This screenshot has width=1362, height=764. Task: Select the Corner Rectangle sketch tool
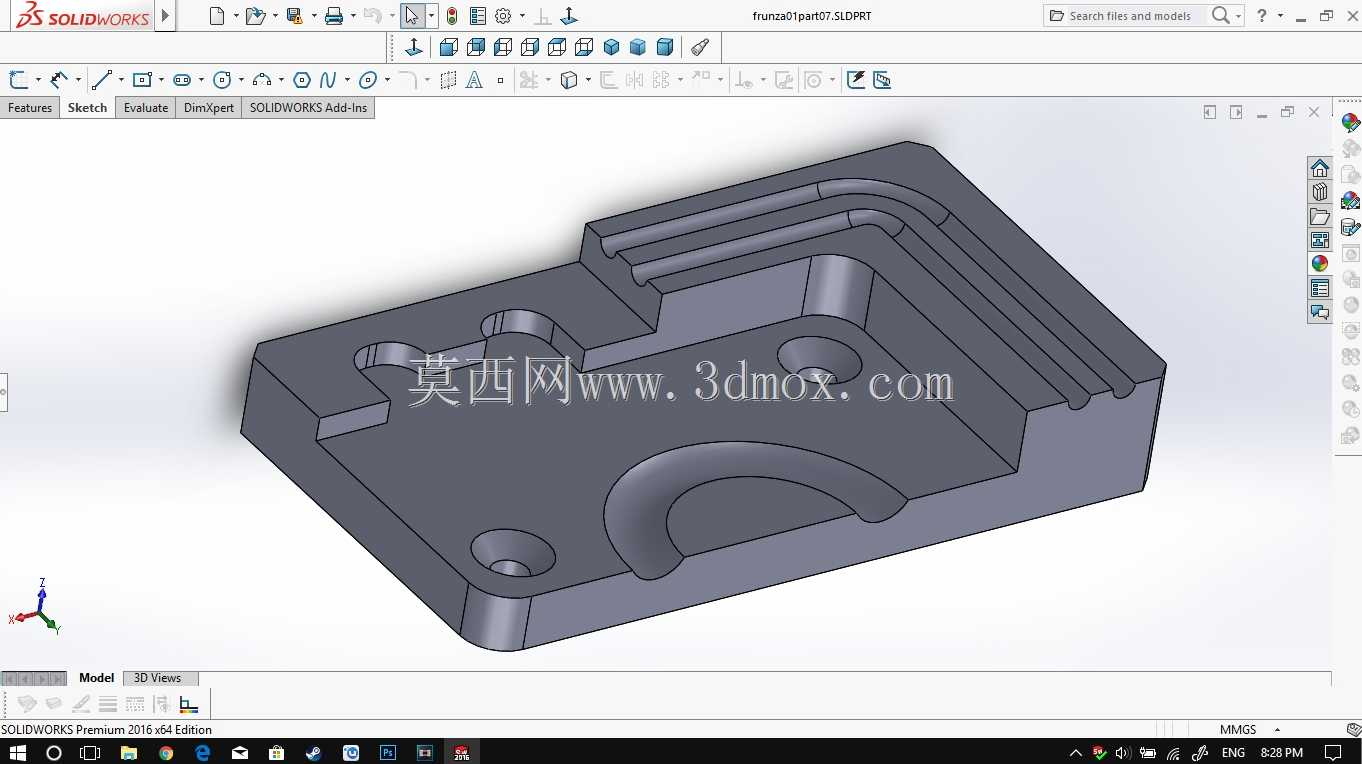pyautogui.click(x=142, y=80)
